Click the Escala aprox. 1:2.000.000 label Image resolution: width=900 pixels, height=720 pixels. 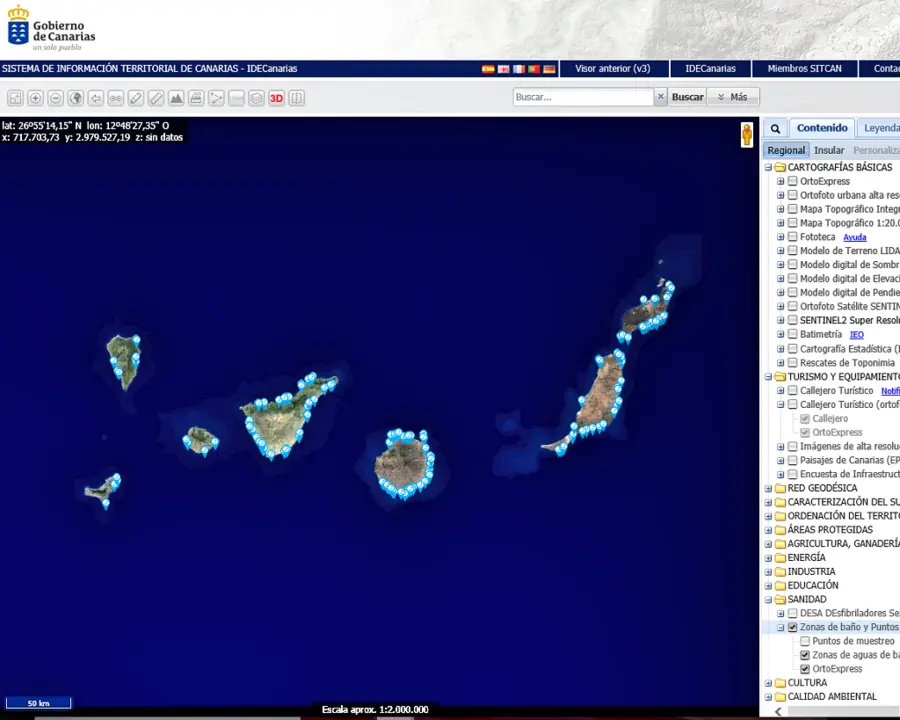coord(375,710)
